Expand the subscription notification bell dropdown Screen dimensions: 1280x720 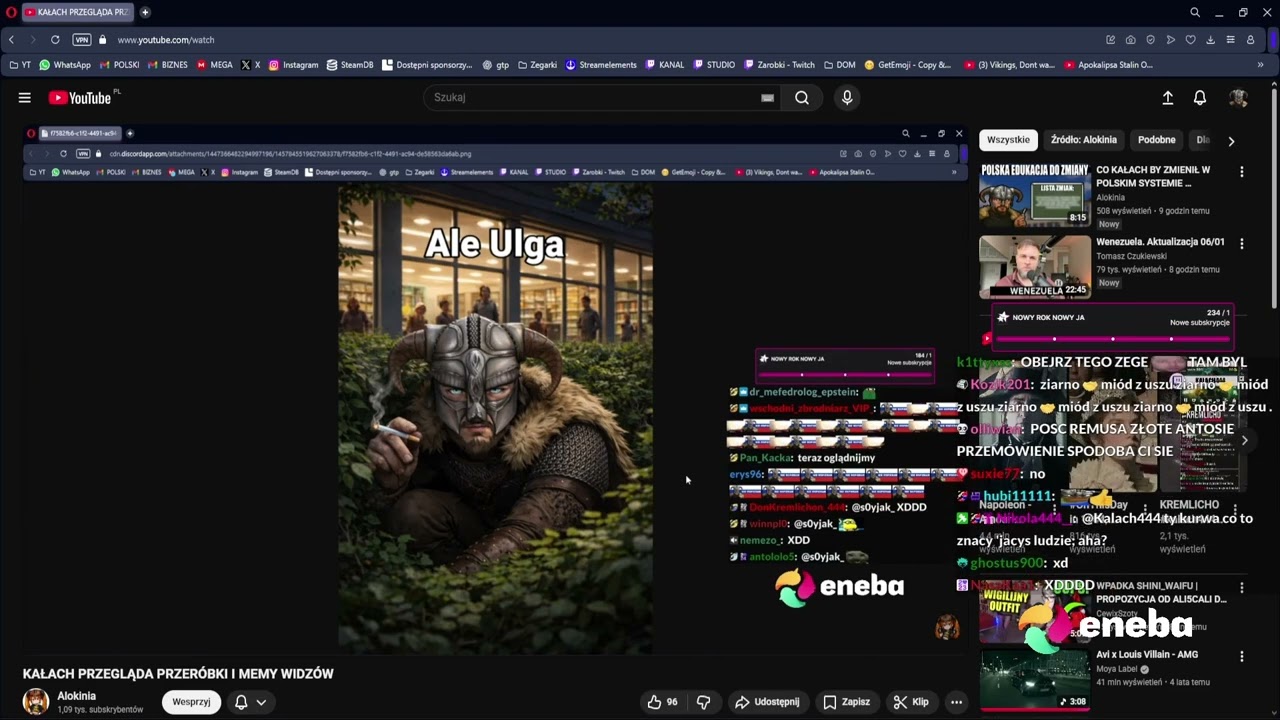tap(250, 702)
